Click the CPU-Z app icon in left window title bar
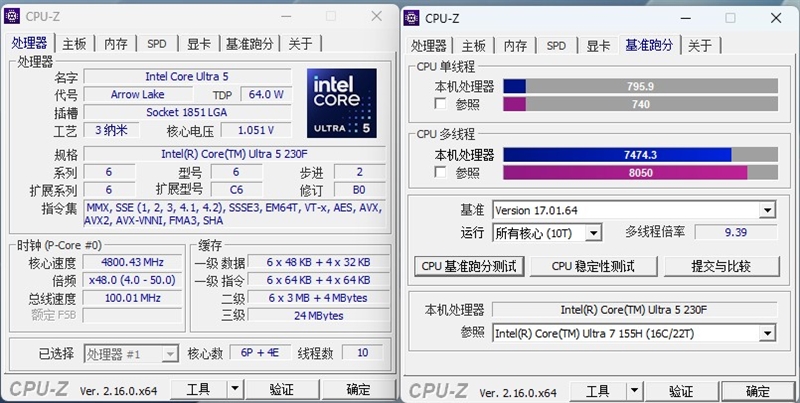Image resolution: width=800 pixels, height=403 pixels. pos(14,17)
